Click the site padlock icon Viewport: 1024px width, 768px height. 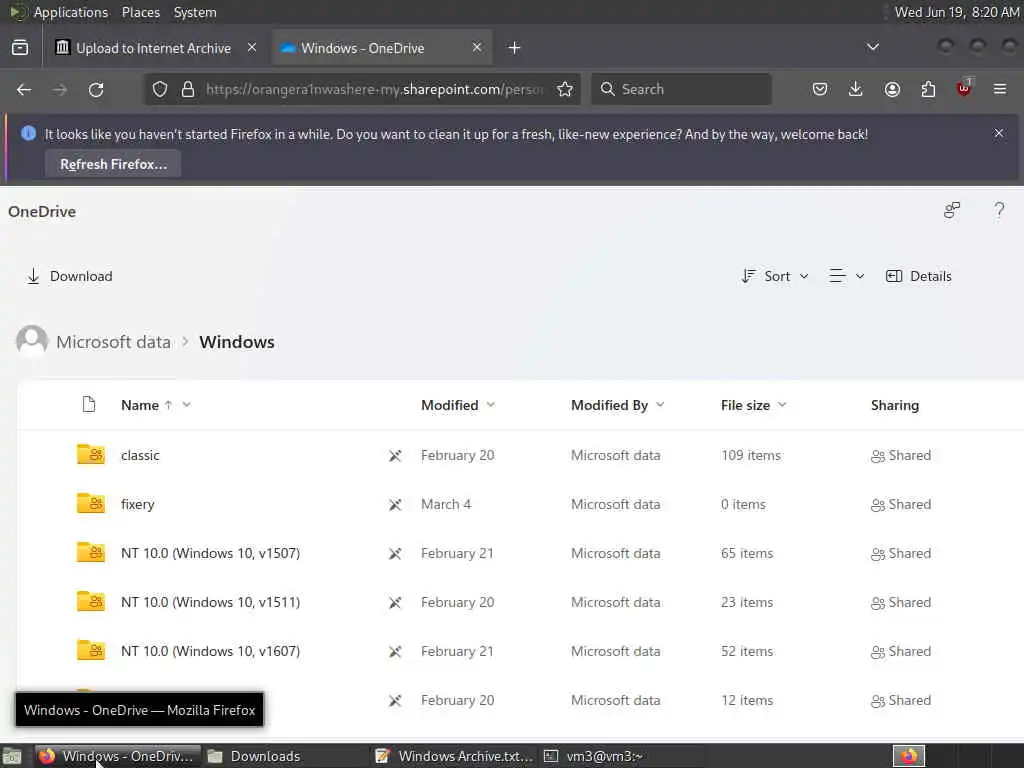coord(188,89)
